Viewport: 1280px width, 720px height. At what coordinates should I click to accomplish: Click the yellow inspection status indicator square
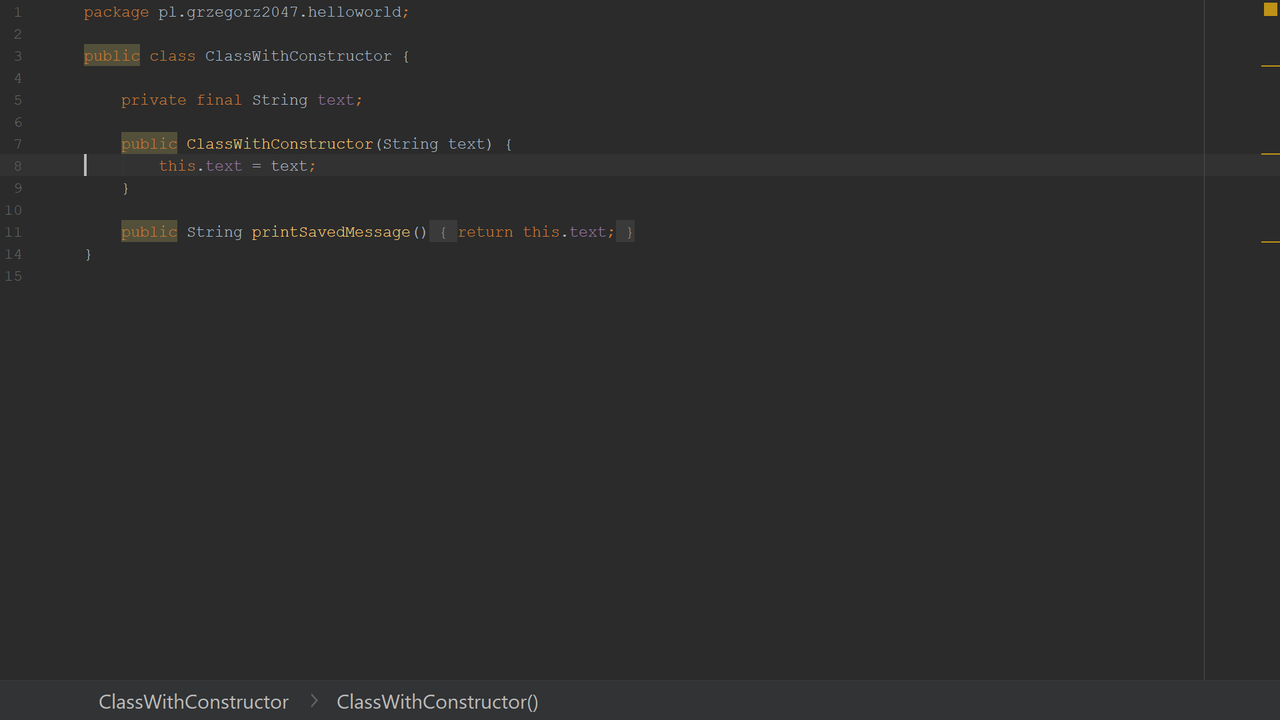pos(1271,10)
